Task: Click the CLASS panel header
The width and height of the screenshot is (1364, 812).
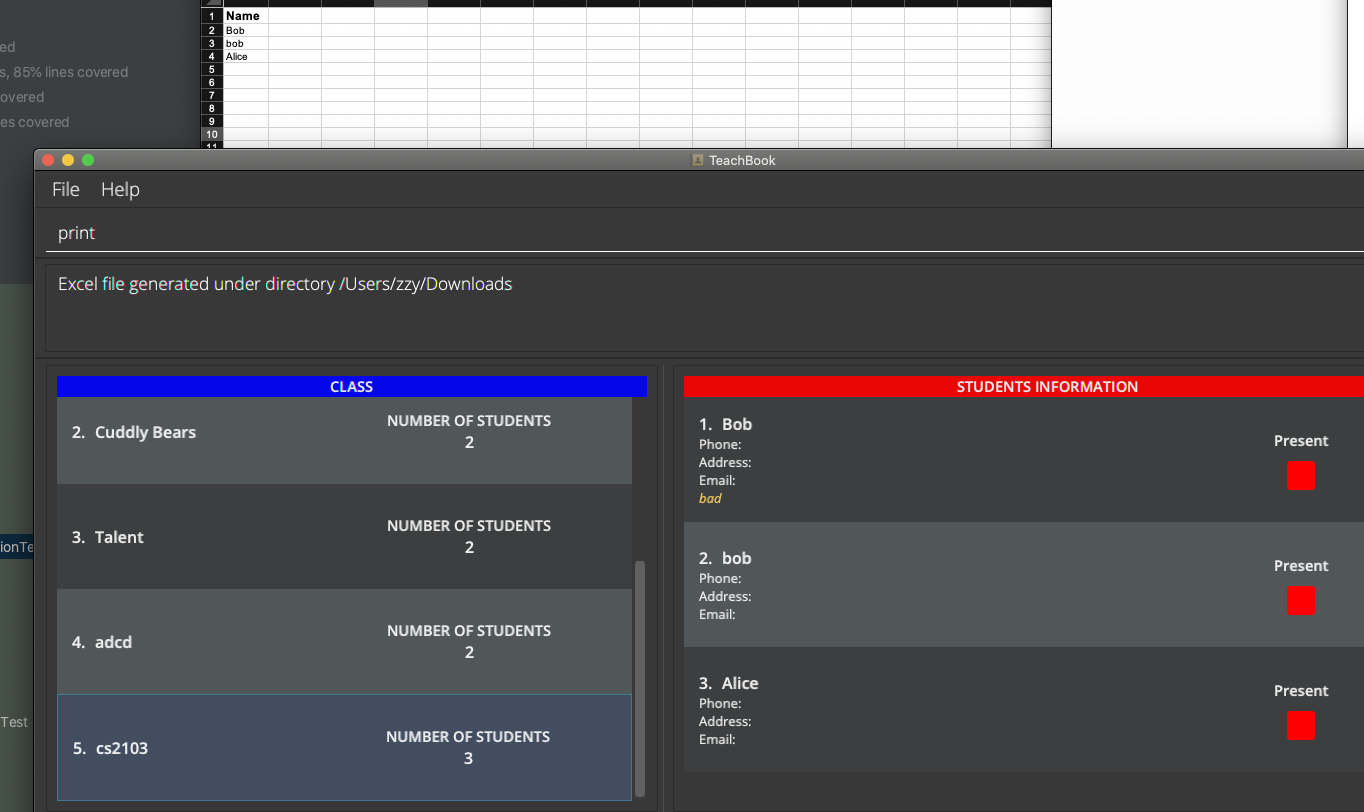Action: point(351,387)
